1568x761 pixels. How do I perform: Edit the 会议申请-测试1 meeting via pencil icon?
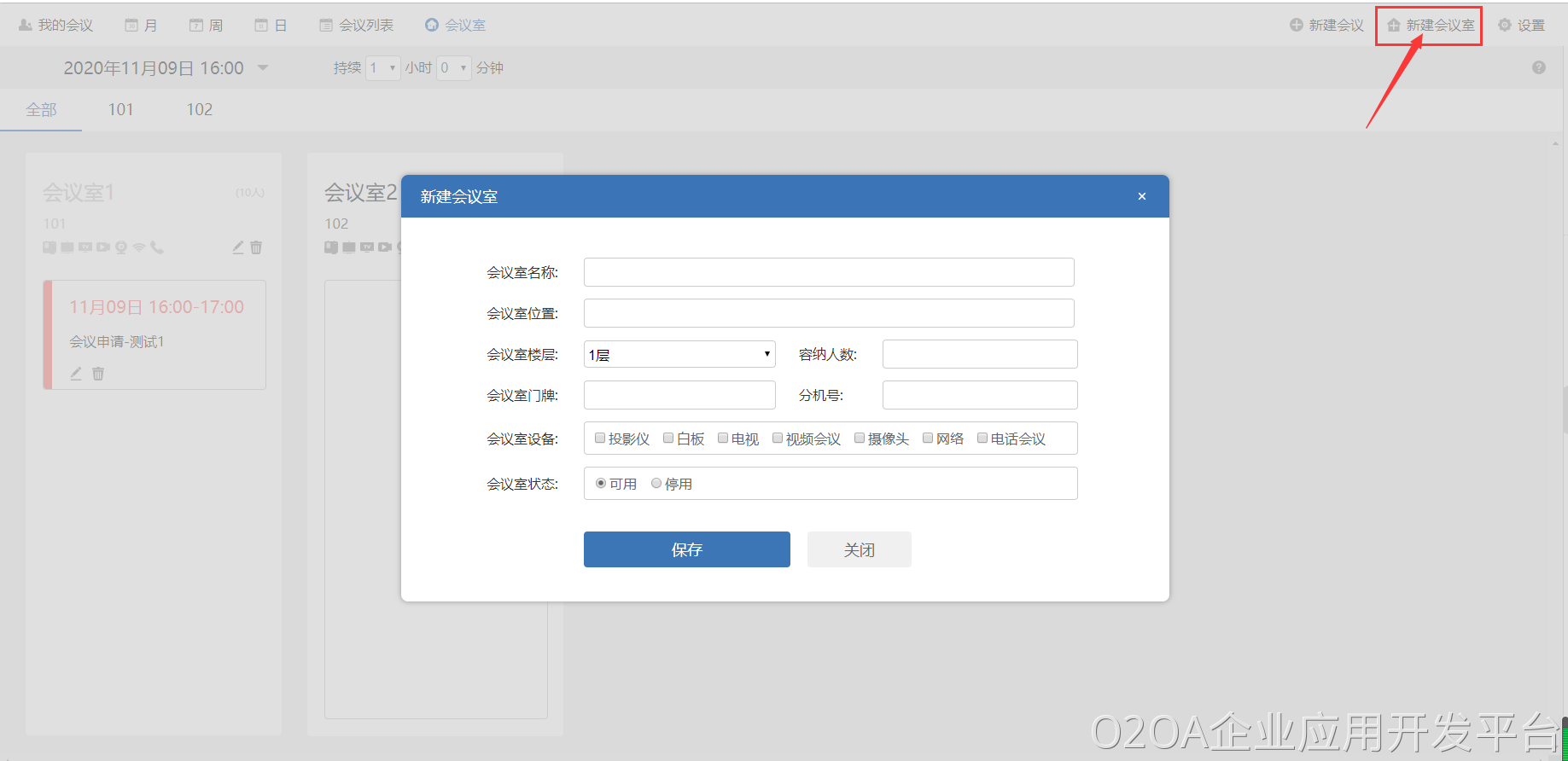76,374
